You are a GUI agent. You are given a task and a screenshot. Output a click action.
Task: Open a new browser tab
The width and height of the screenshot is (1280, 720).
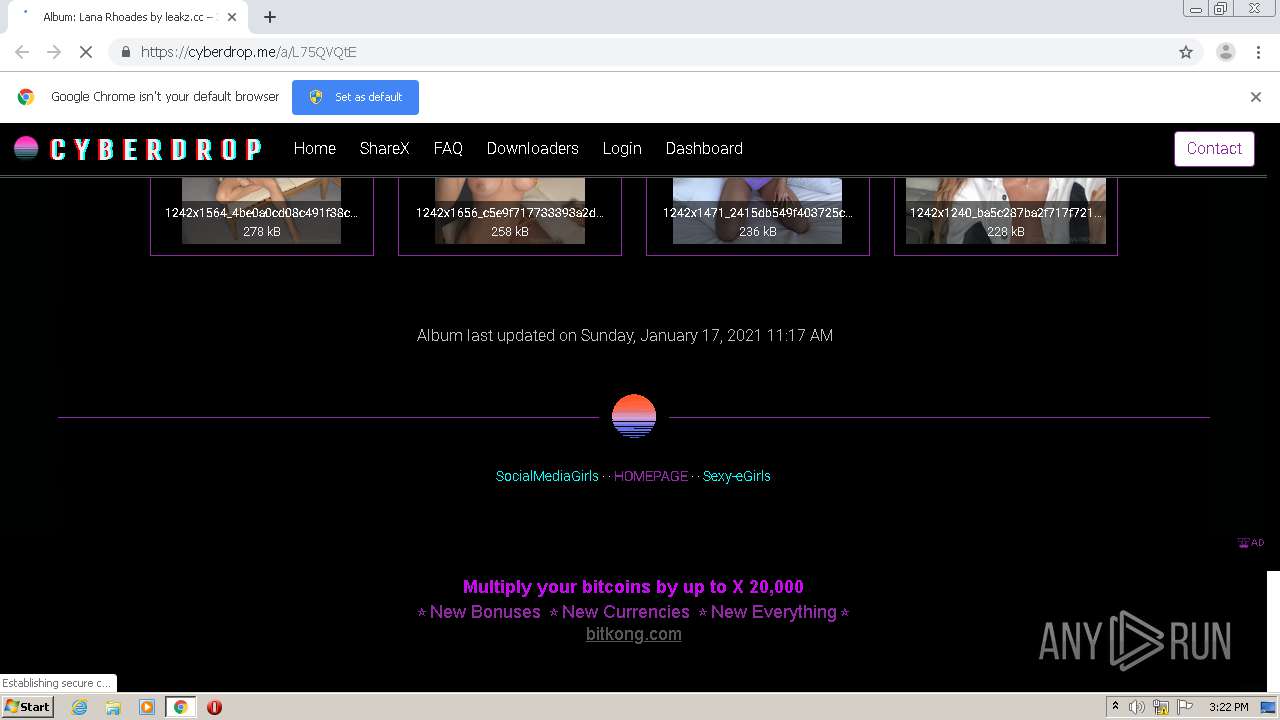270,17
